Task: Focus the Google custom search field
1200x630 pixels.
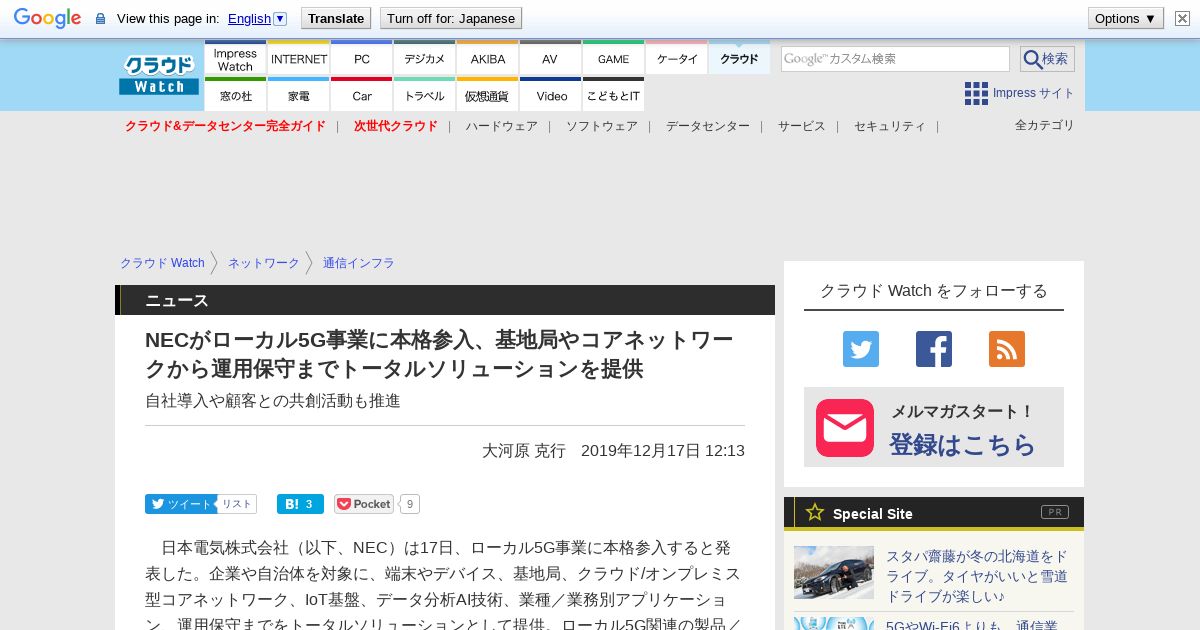Action: point(895,59)
